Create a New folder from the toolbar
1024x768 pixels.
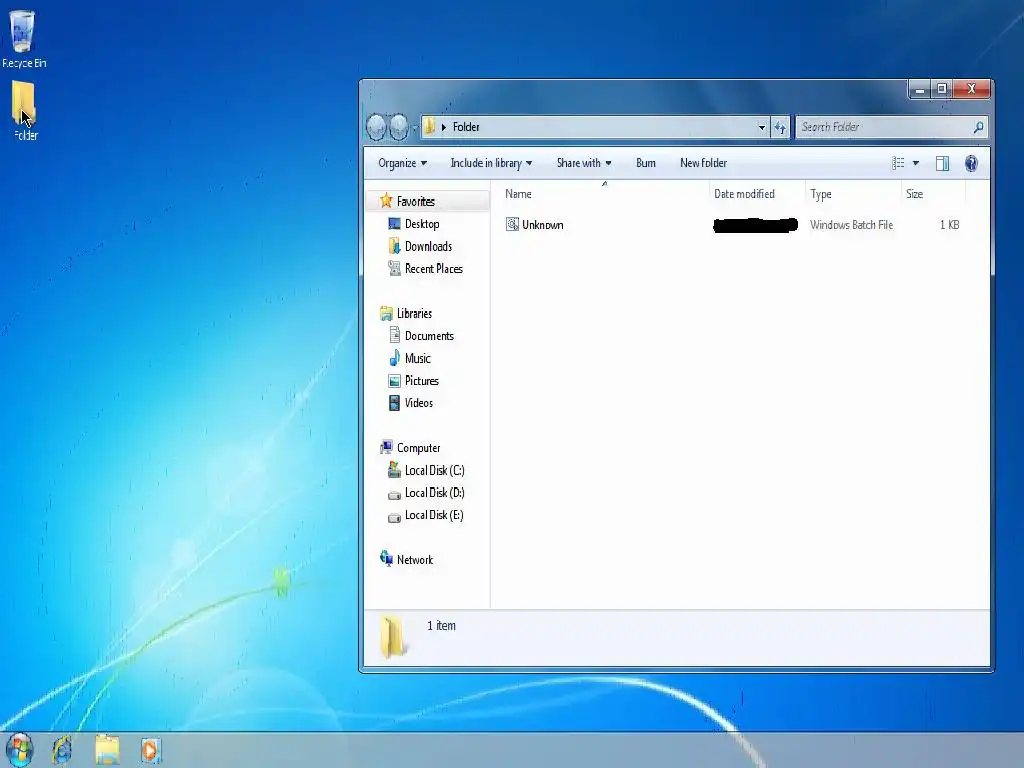pyautogui.click(x=703, y=163)
